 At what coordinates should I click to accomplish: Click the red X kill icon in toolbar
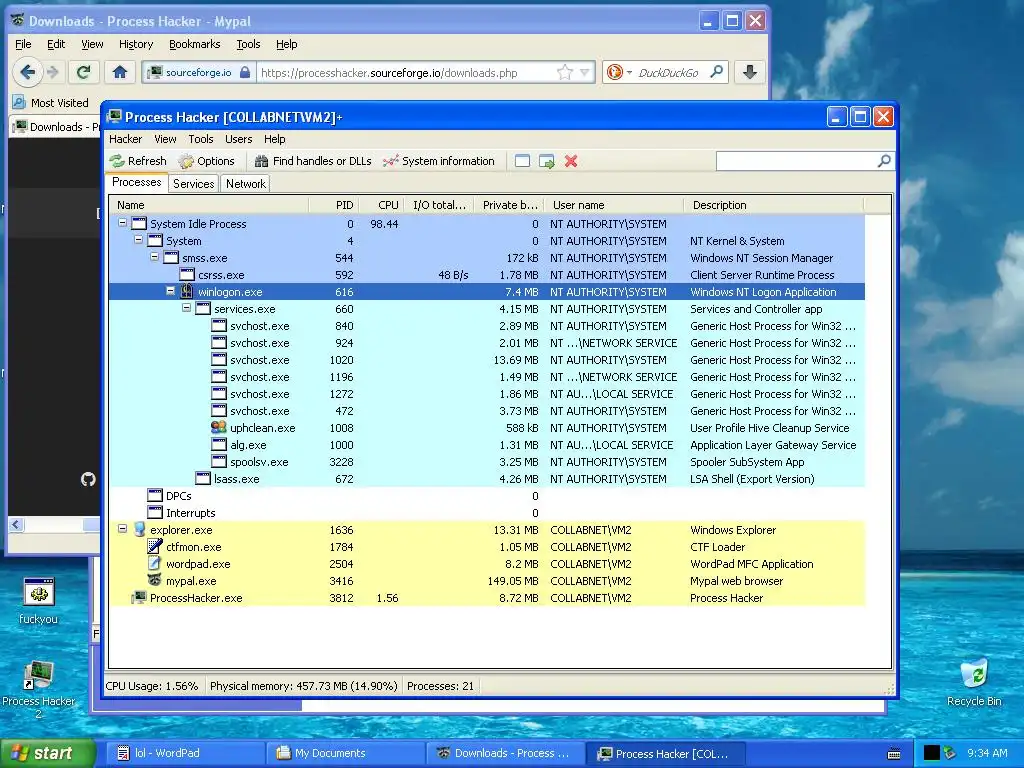pos(571,161)
